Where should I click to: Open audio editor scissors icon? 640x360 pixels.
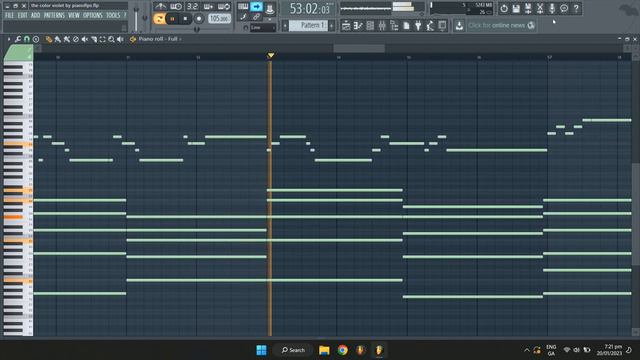[540, 8]
